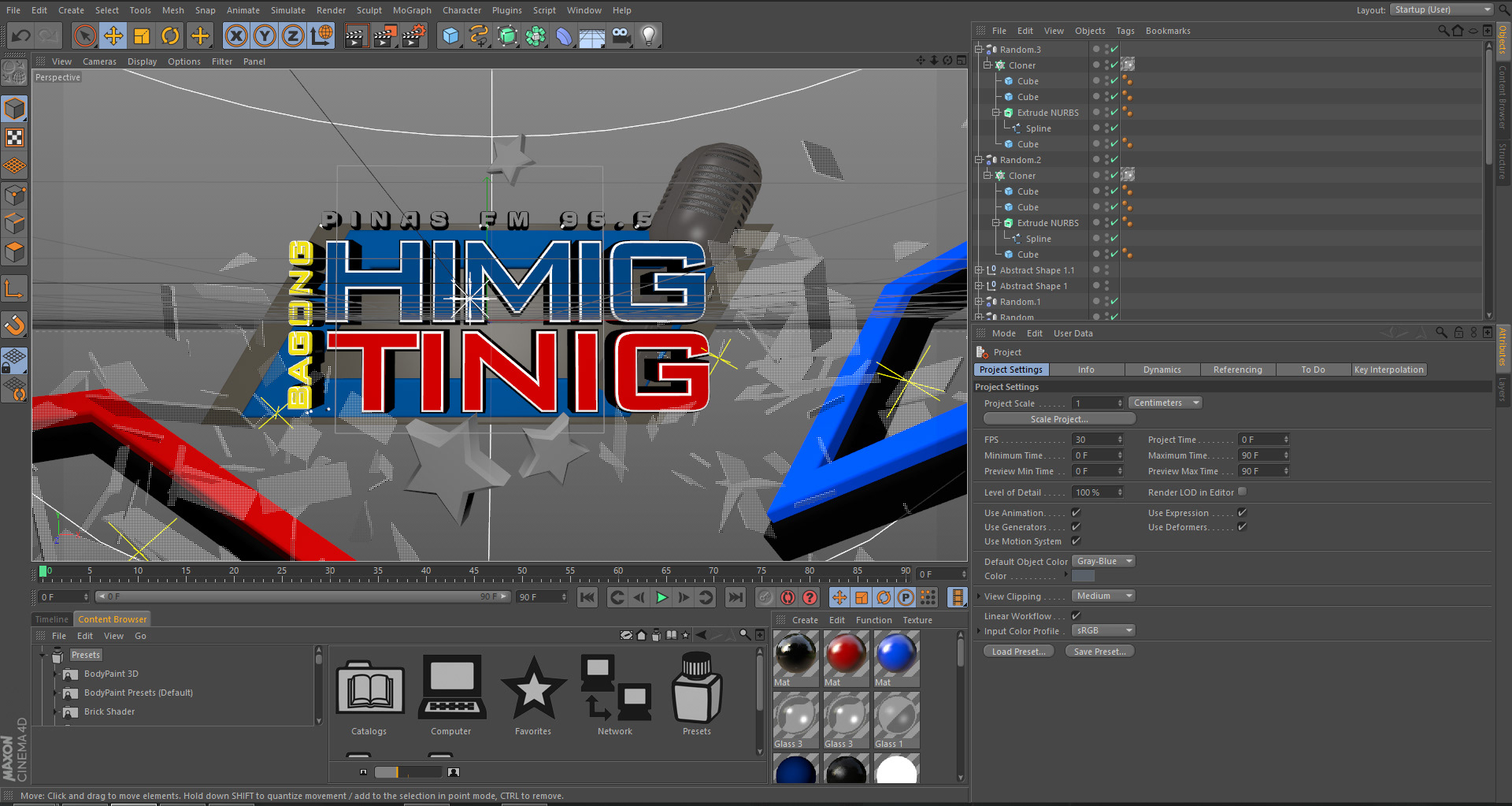The height and width of the screenshot is (806, 1512).
Task: Add a Cube primitive object
Action: [450, 35]
